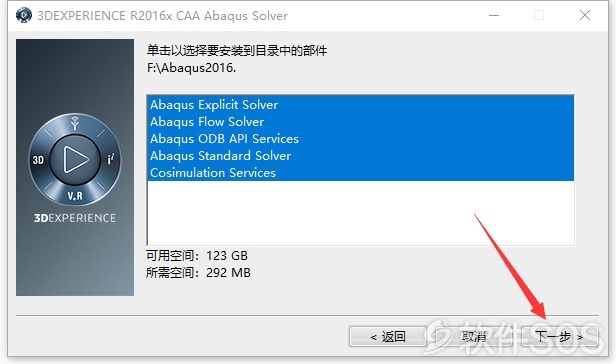Click the 3D quadrant of the compass
This screenshot has width=616, height=364.
pos(38,160)
